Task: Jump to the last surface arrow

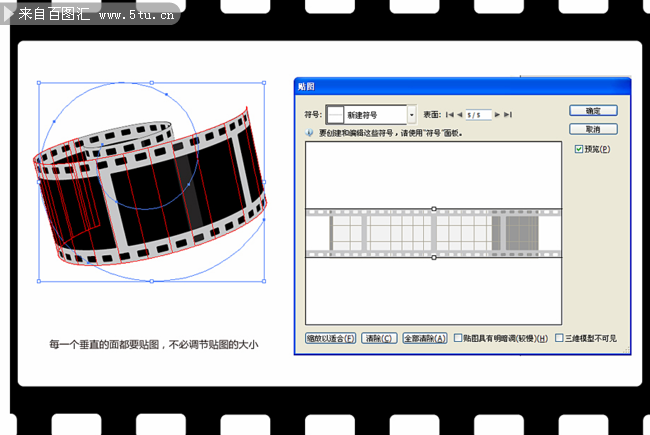Action: tap(508, 115)
